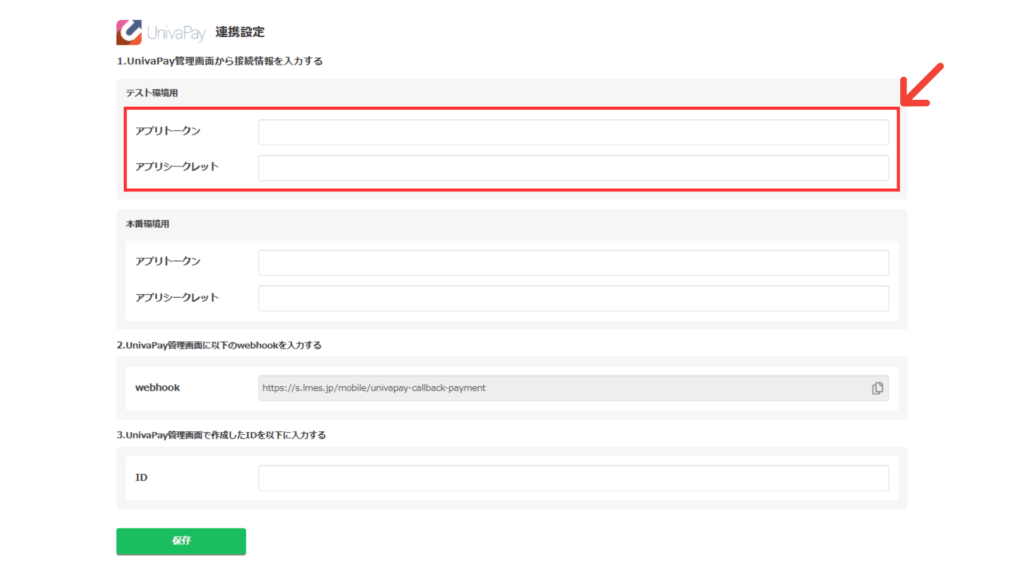
Task: Focus the test environment アプリシークレット field
Action: tap(573, 168)
